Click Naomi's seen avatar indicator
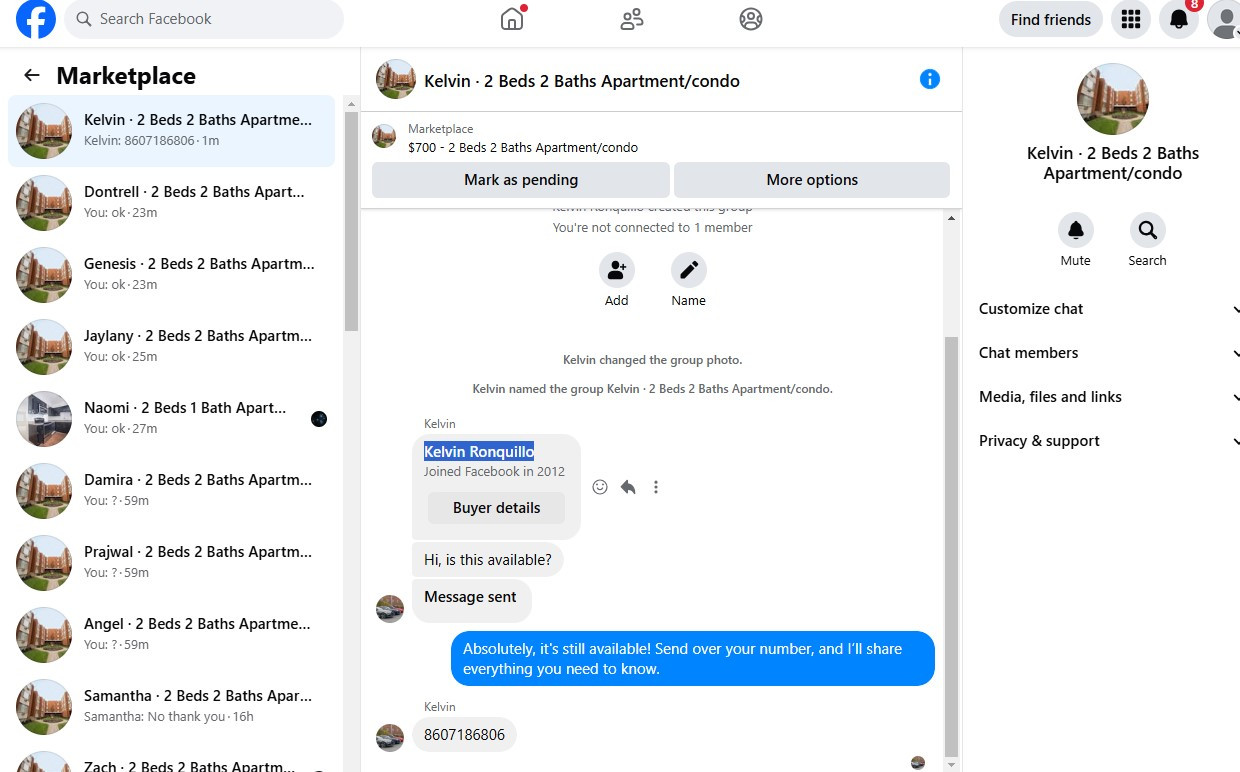This screenshot has width=1240, height=772. 319,419
